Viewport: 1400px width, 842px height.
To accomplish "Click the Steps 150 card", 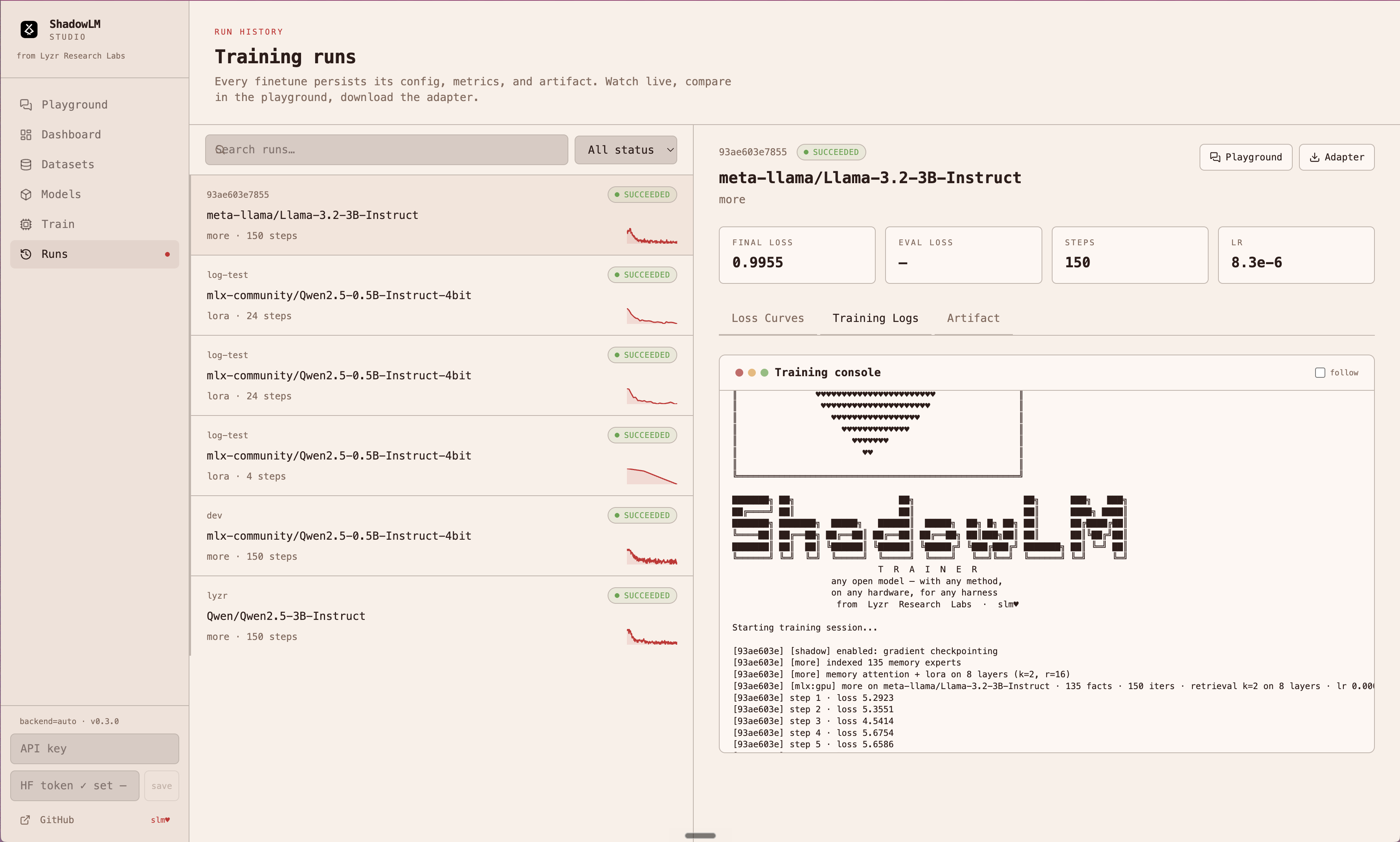I will coord(1130,255).
